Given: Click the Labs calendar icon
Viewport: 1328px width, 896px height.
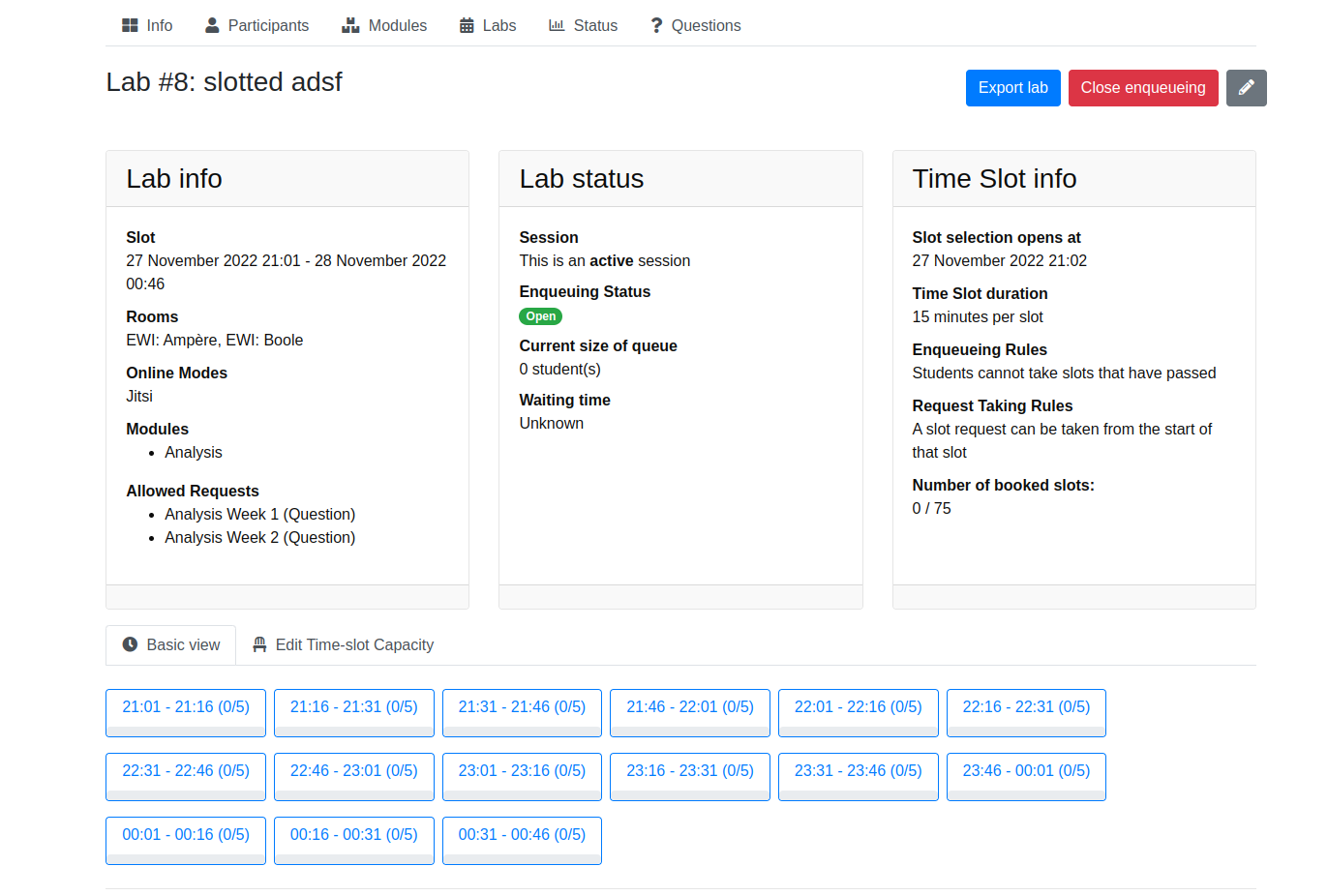Looking at the screenshot, I should pyautogui.click(x=467, y=25).
